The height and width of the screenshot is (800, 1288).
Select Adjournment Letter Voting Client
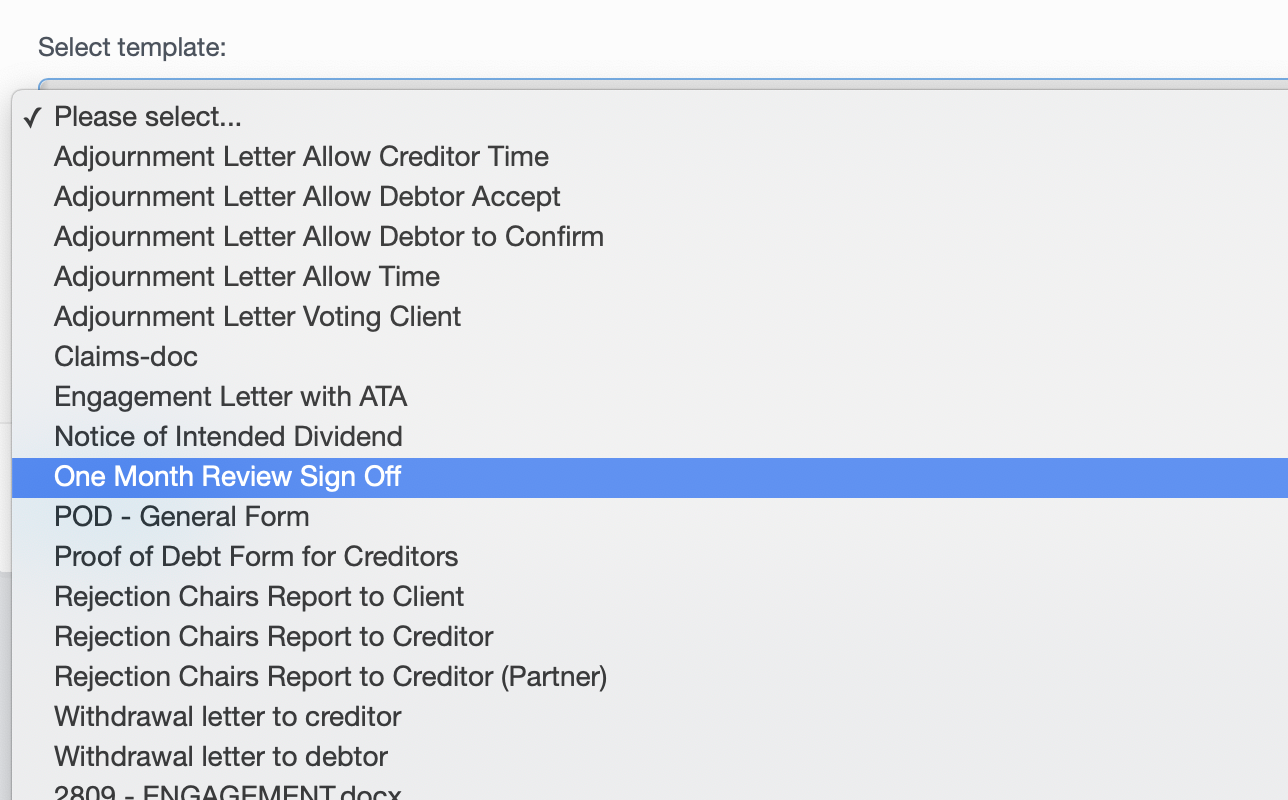pyautogui.click(x=257, y=317)
